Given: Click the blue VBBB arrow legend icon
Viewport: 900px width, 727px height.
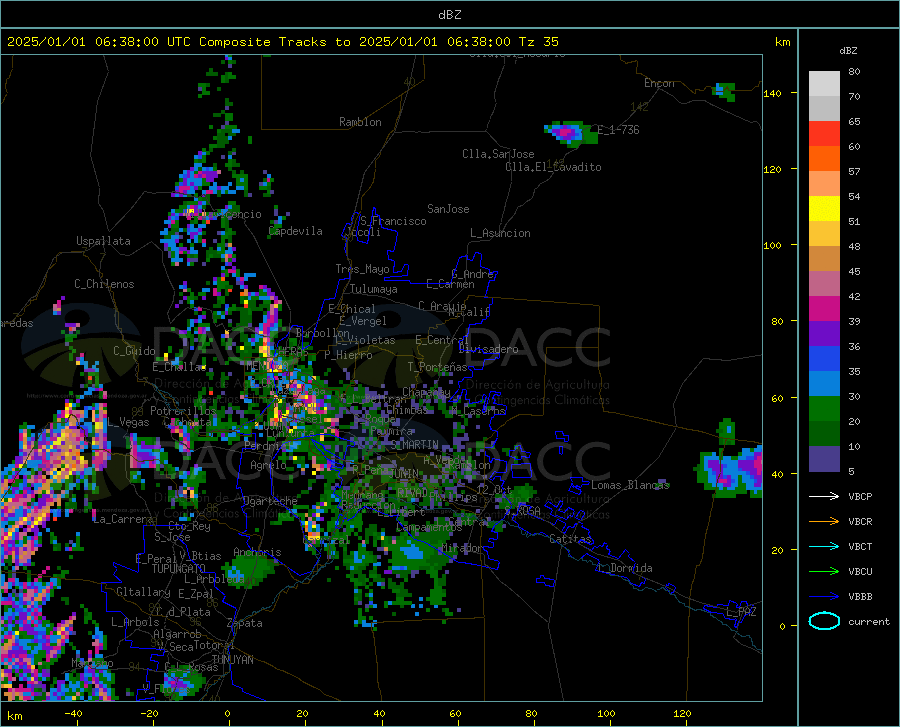Looking at the screenshot, I should point(824,596).
